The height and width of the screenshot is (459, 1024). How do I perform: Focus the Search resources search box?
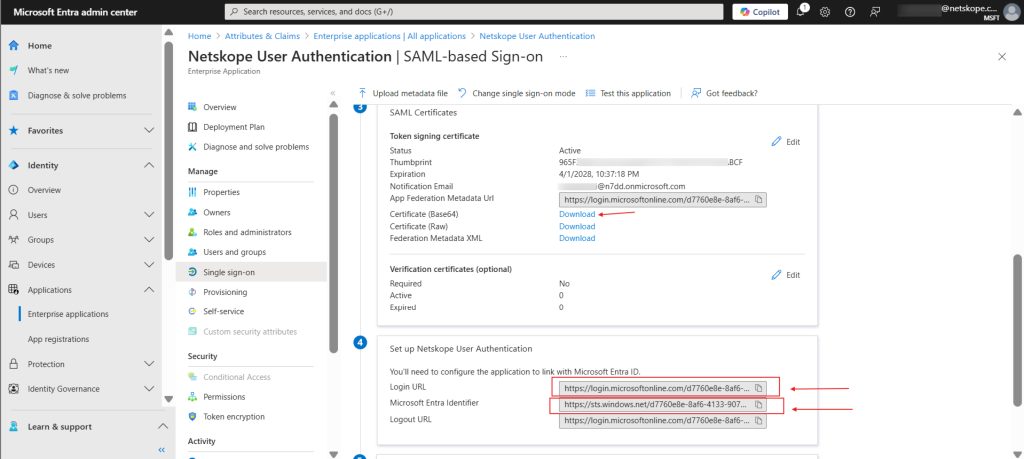473,12
